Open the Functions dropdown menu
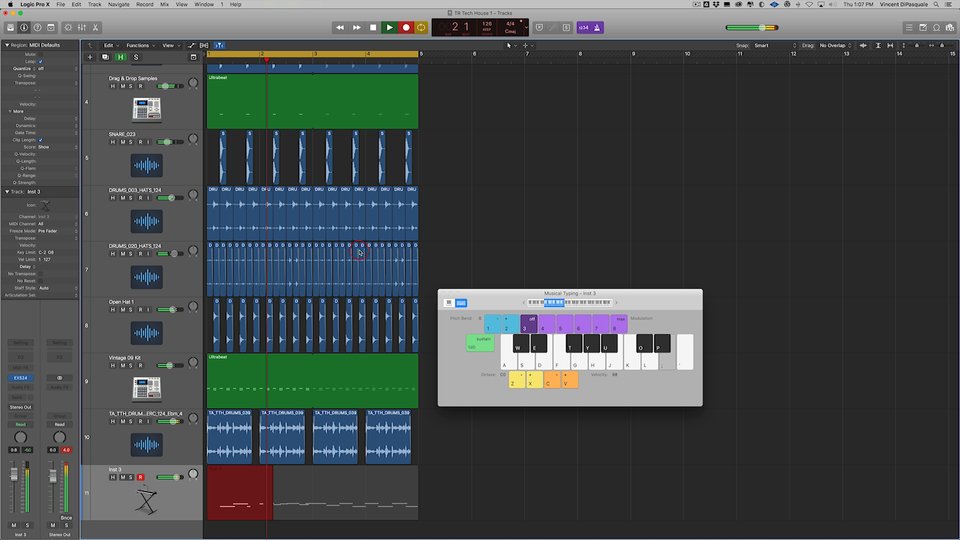The height and width of the screenshot is (540, 960). (x=140, y=45)
